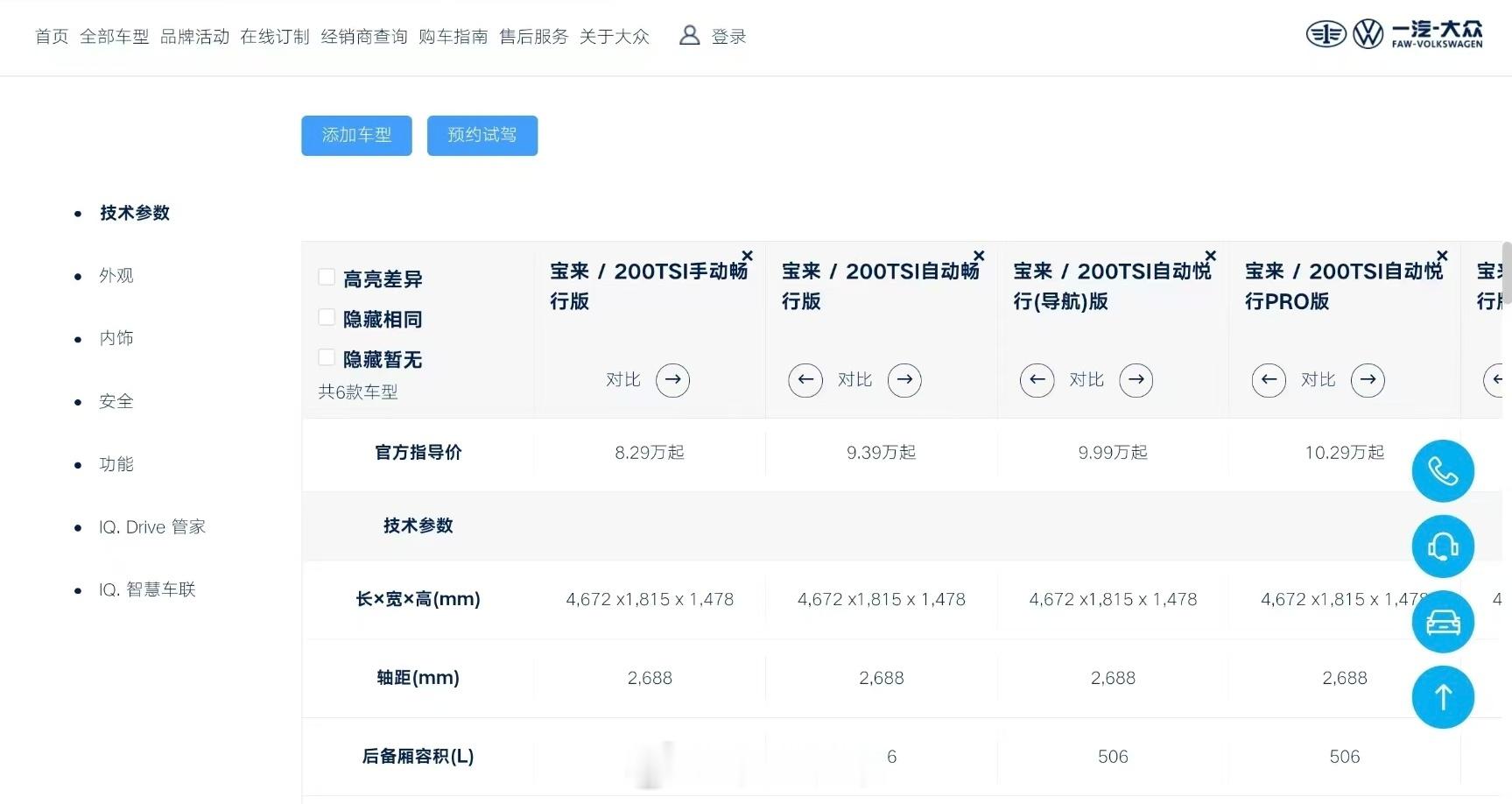Click the 预约试驾 button
Image resolution: width=1512 pixels, height=804 pixels.
click(482, 136)
